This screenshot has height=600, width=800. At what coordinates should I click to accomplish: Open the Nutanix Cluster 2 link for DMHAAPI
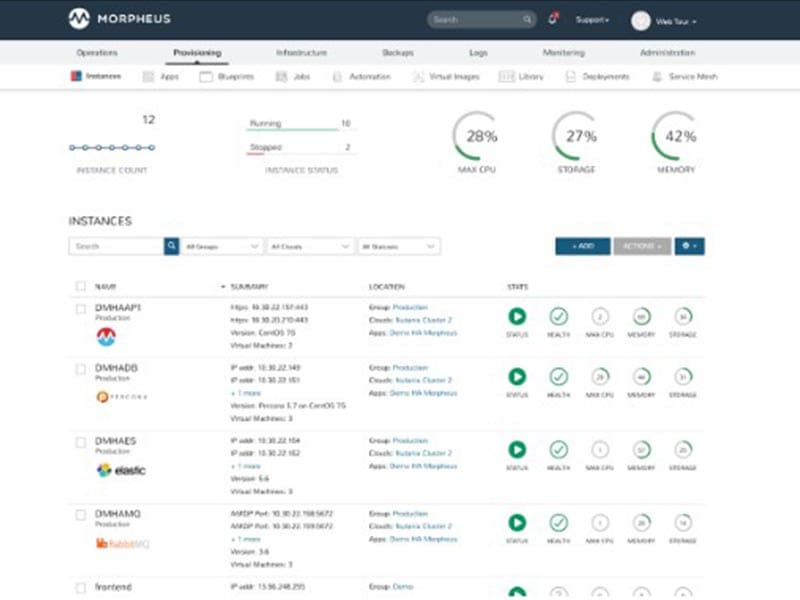pyautogui.click(x=422, y=320)
